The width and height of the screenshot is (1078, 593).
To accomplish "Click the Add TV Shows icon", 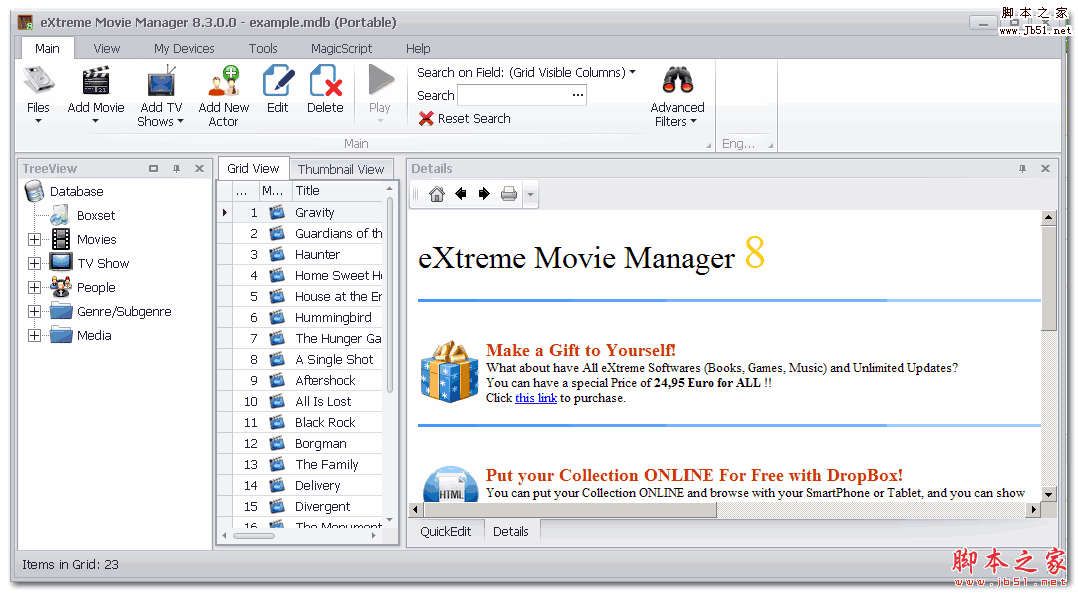I will point(161,80).
